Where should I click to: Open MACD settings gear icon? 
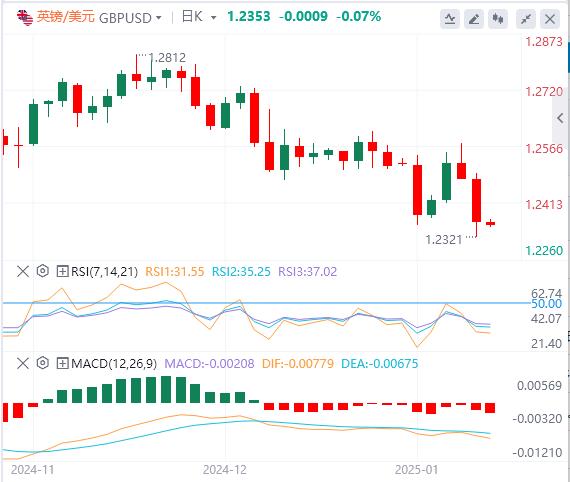43,363
